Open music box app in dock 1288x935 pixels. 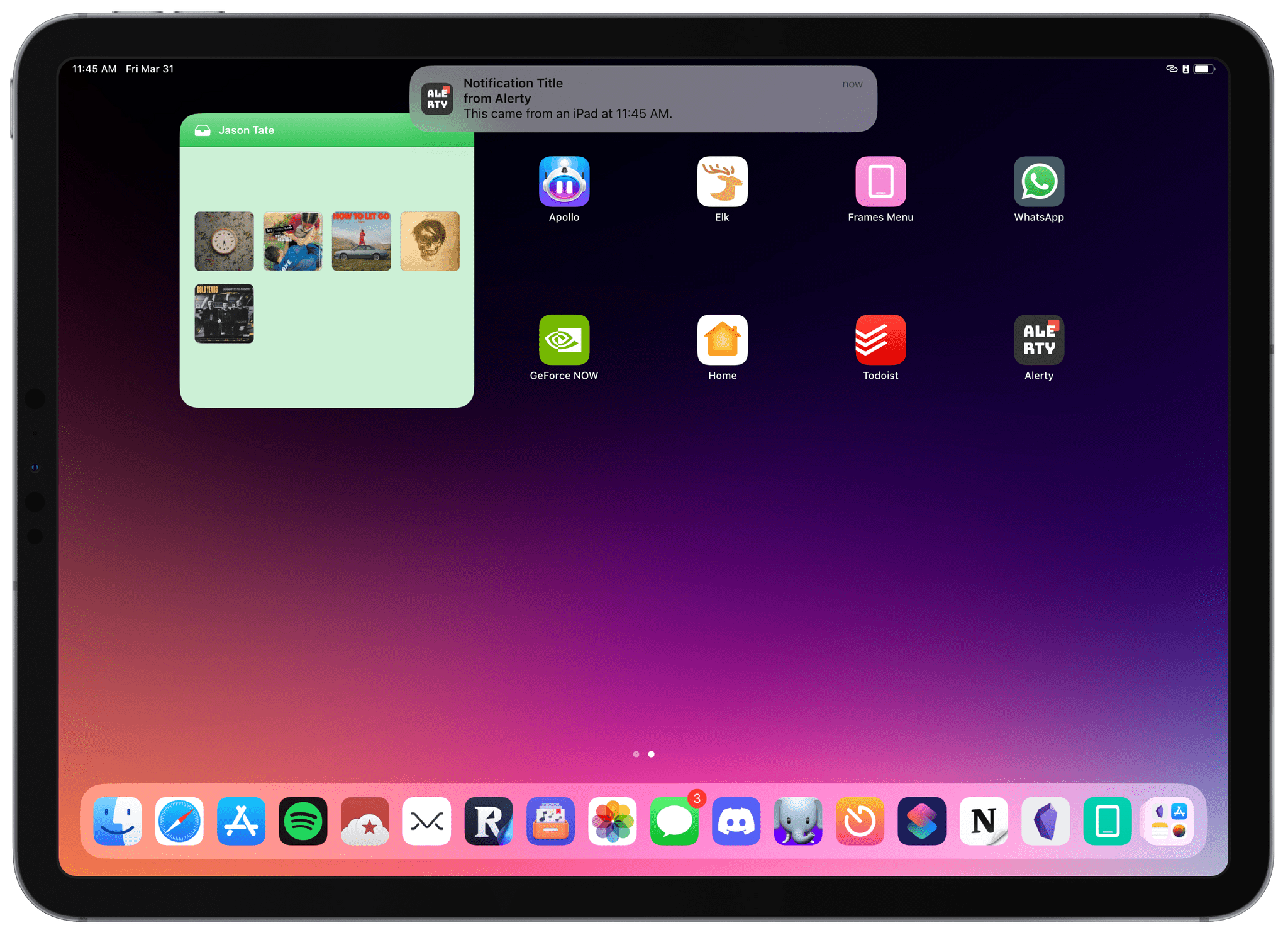click(x=550, y=821)
